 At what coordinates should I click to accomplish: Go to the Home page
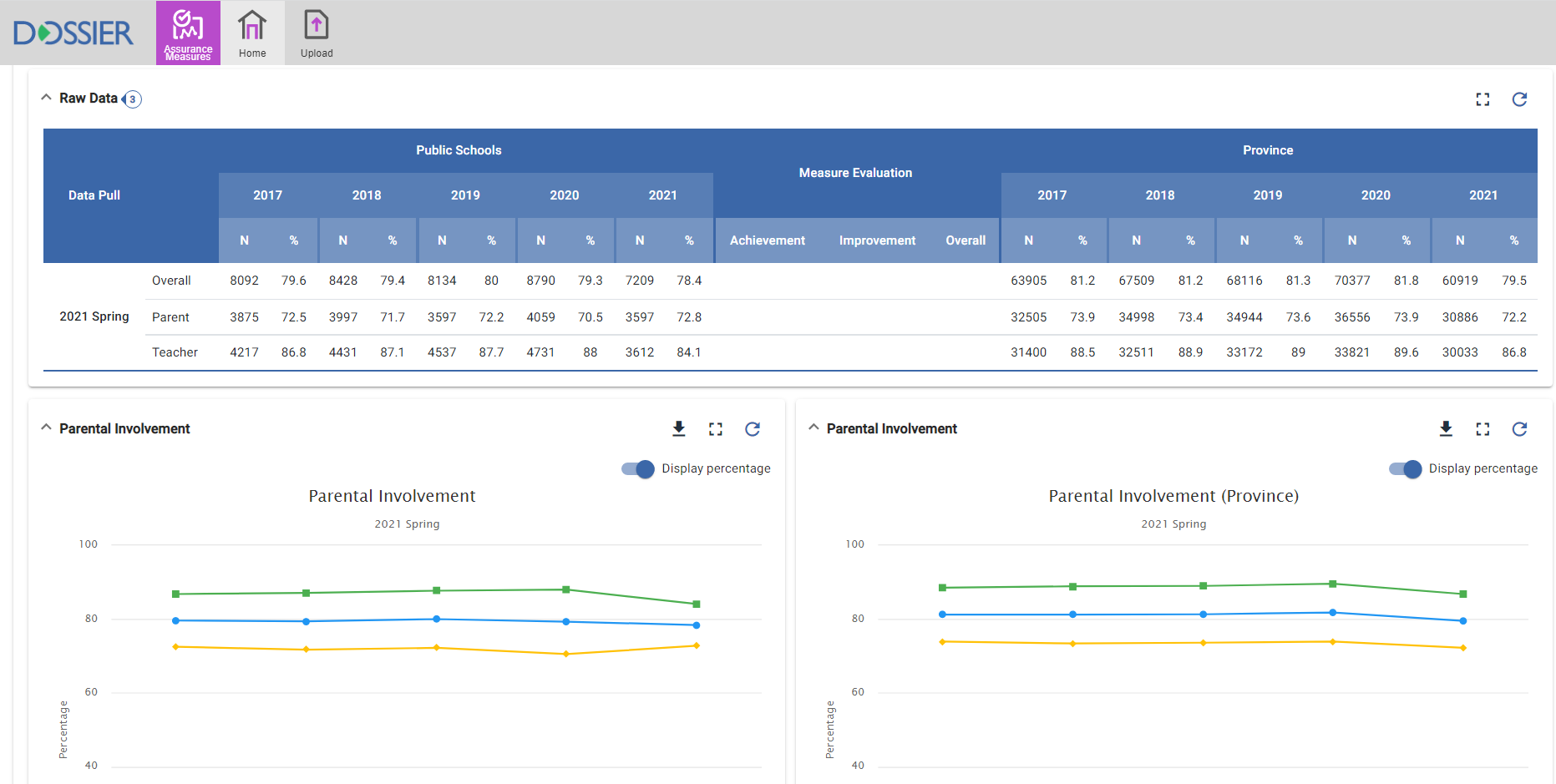coord(252,33)
